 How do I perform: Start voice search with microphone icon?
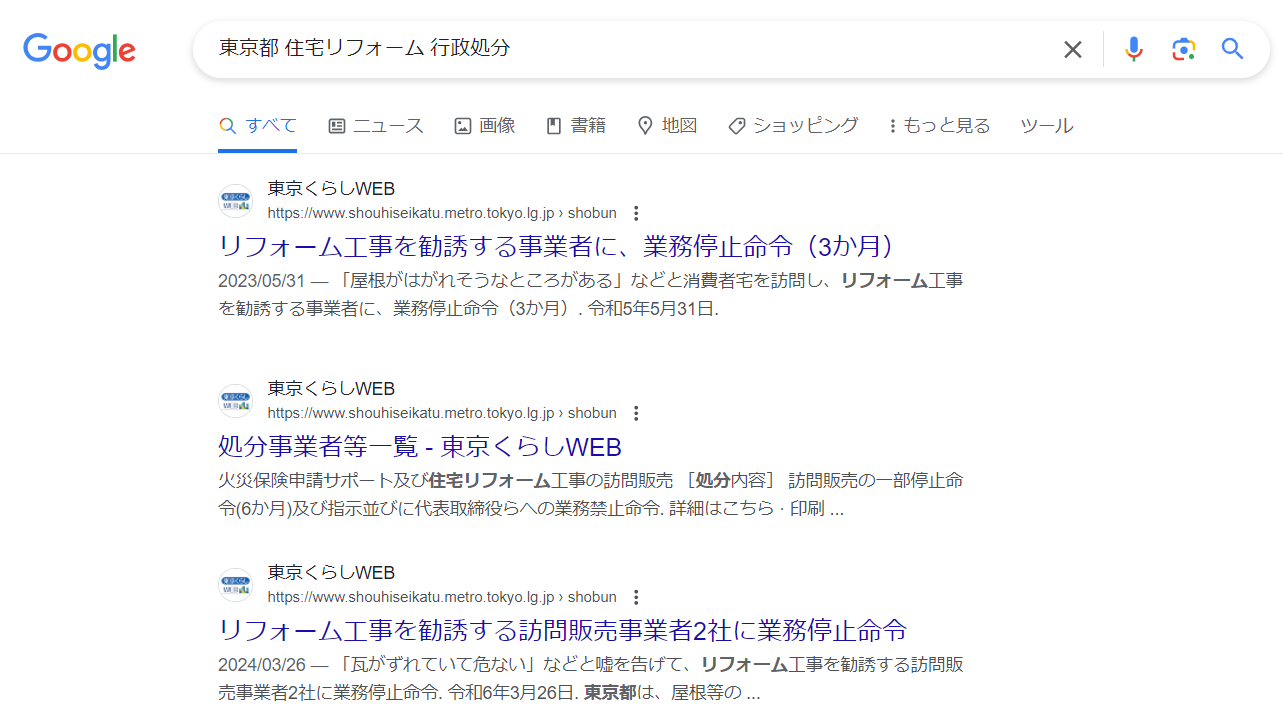pyautogui.click(x=1133, y=49)
